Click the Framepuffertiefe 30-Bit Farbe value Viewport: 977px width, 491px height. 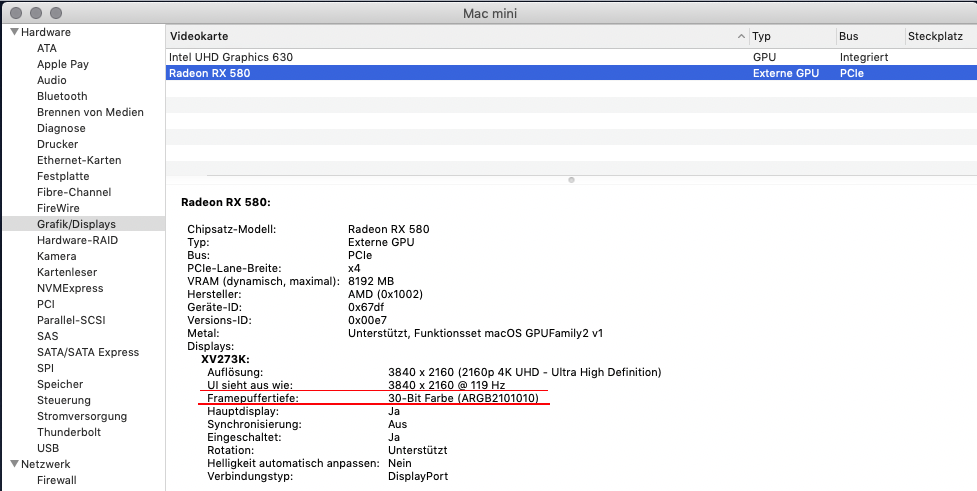click(x=463, y=398)
